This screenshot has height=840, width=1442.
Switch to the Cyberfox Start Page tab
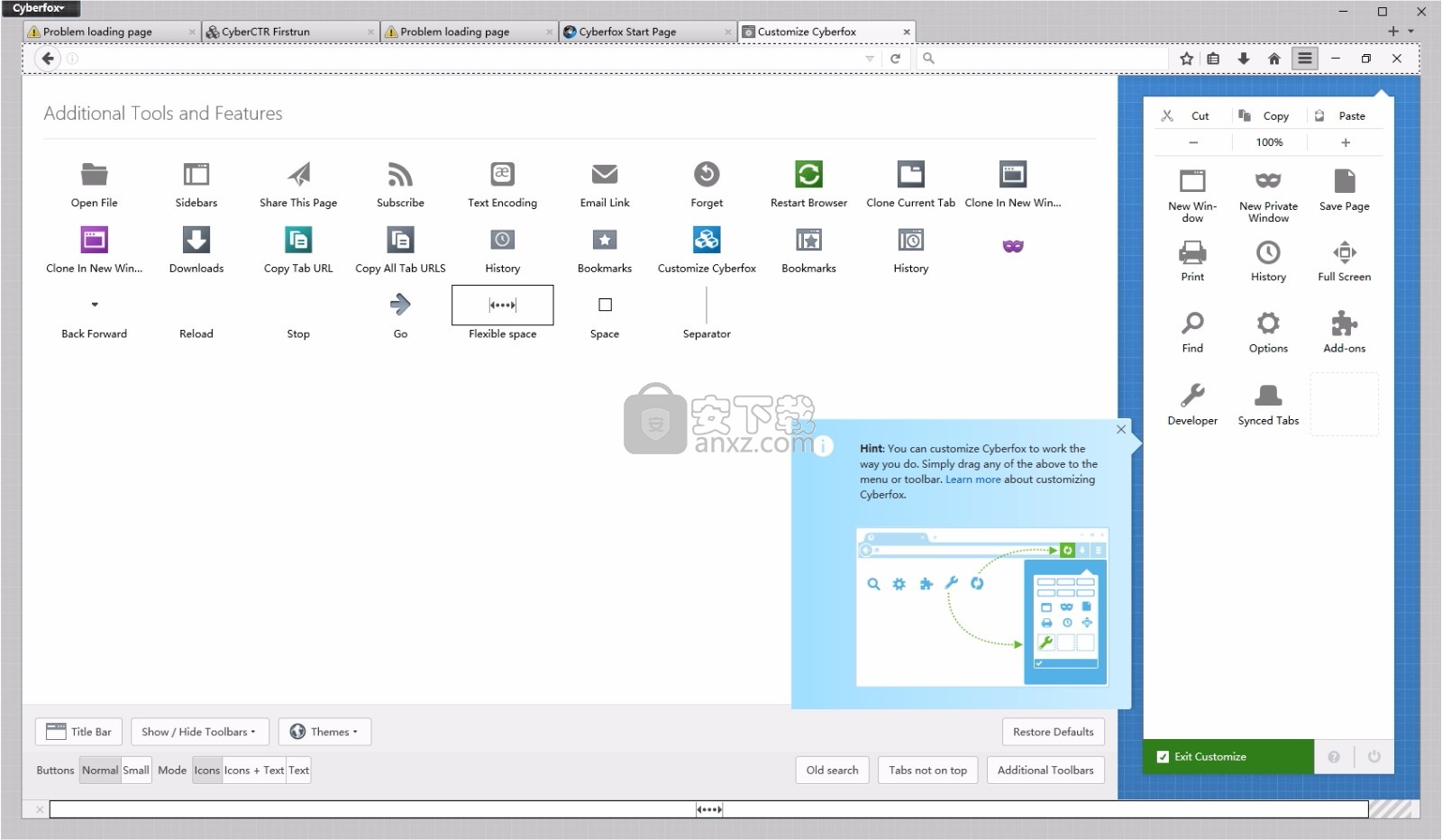[646, 32]
